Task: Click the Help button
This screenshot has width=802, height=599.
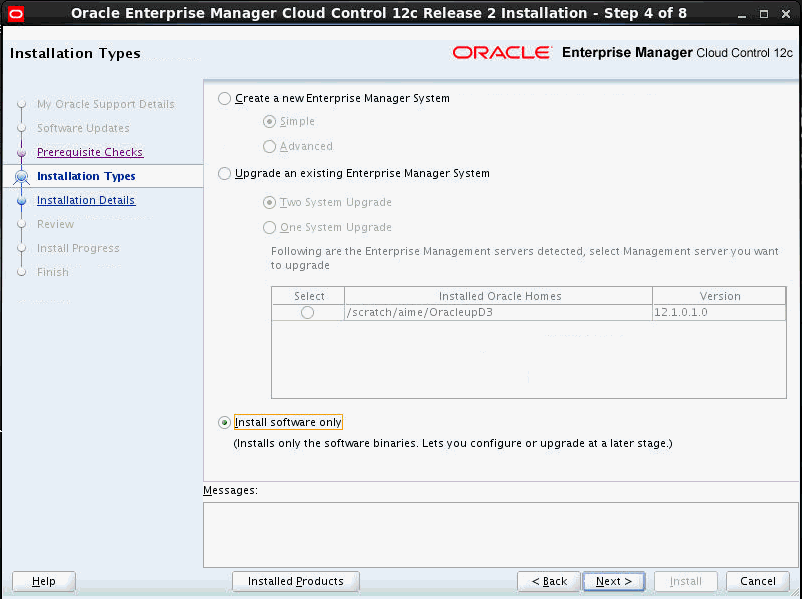Action: click(x=43, y=582)
